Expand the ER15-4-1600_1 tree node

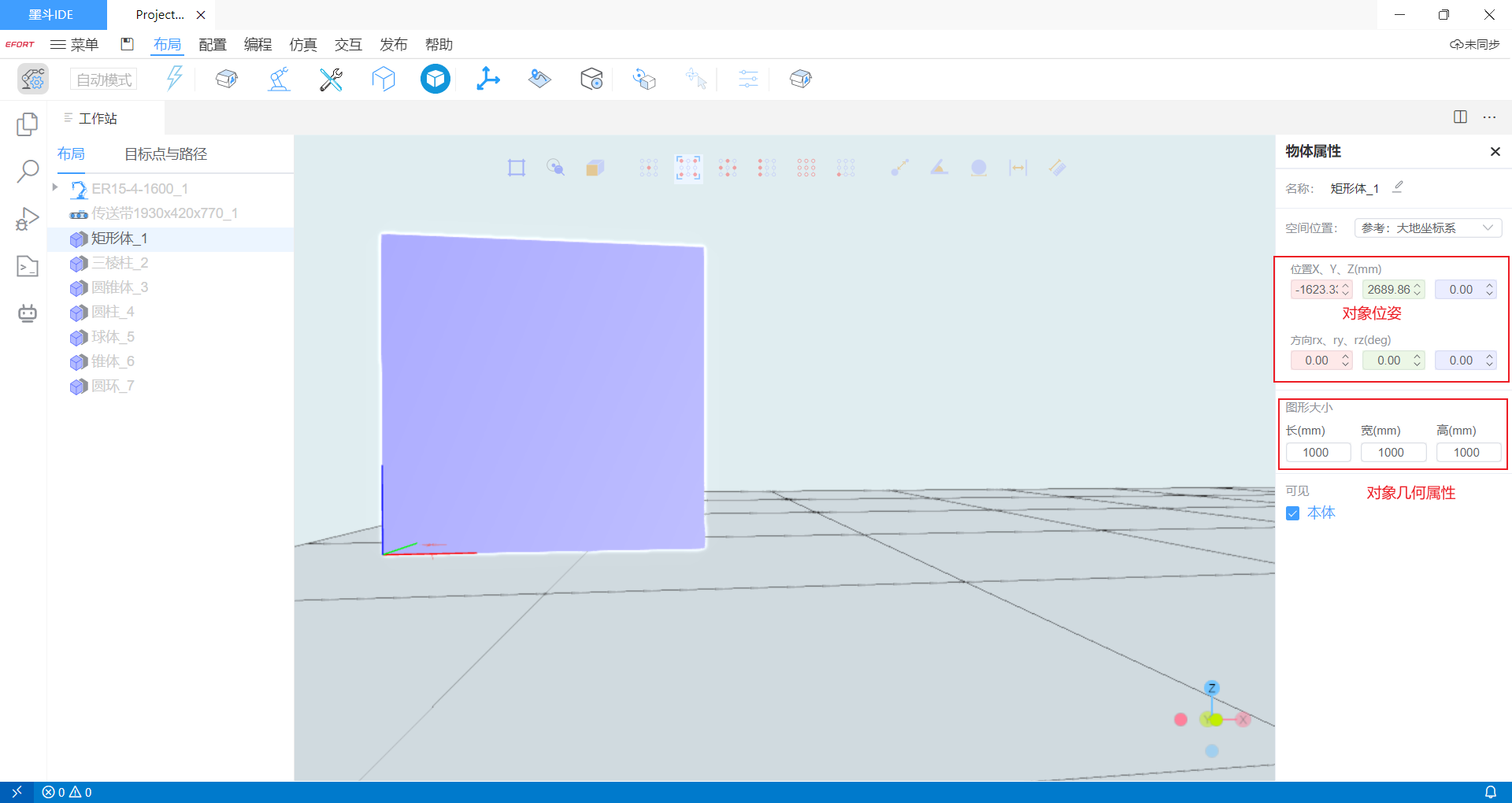(55, 187)
